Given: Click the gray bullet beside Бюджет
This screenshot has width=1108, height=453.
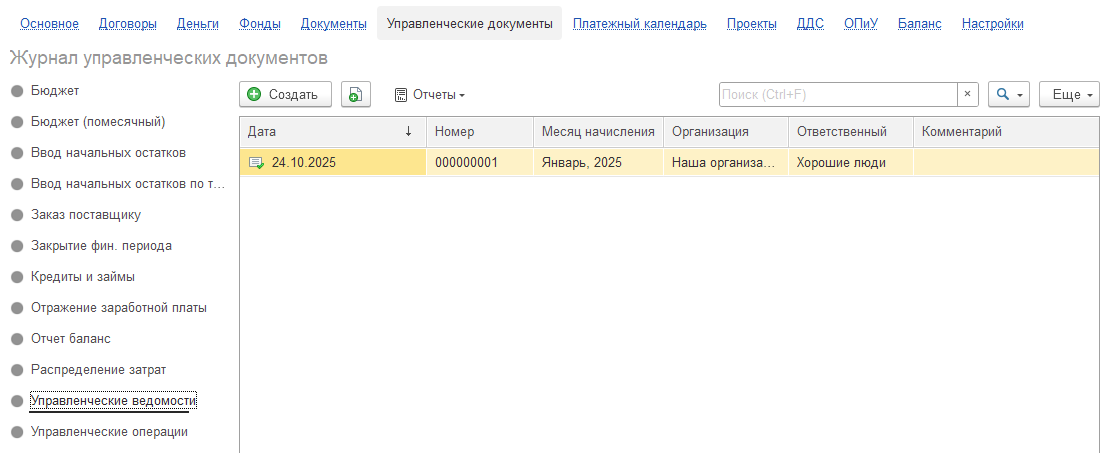Looking at the screenshot, I should (18, 91).
